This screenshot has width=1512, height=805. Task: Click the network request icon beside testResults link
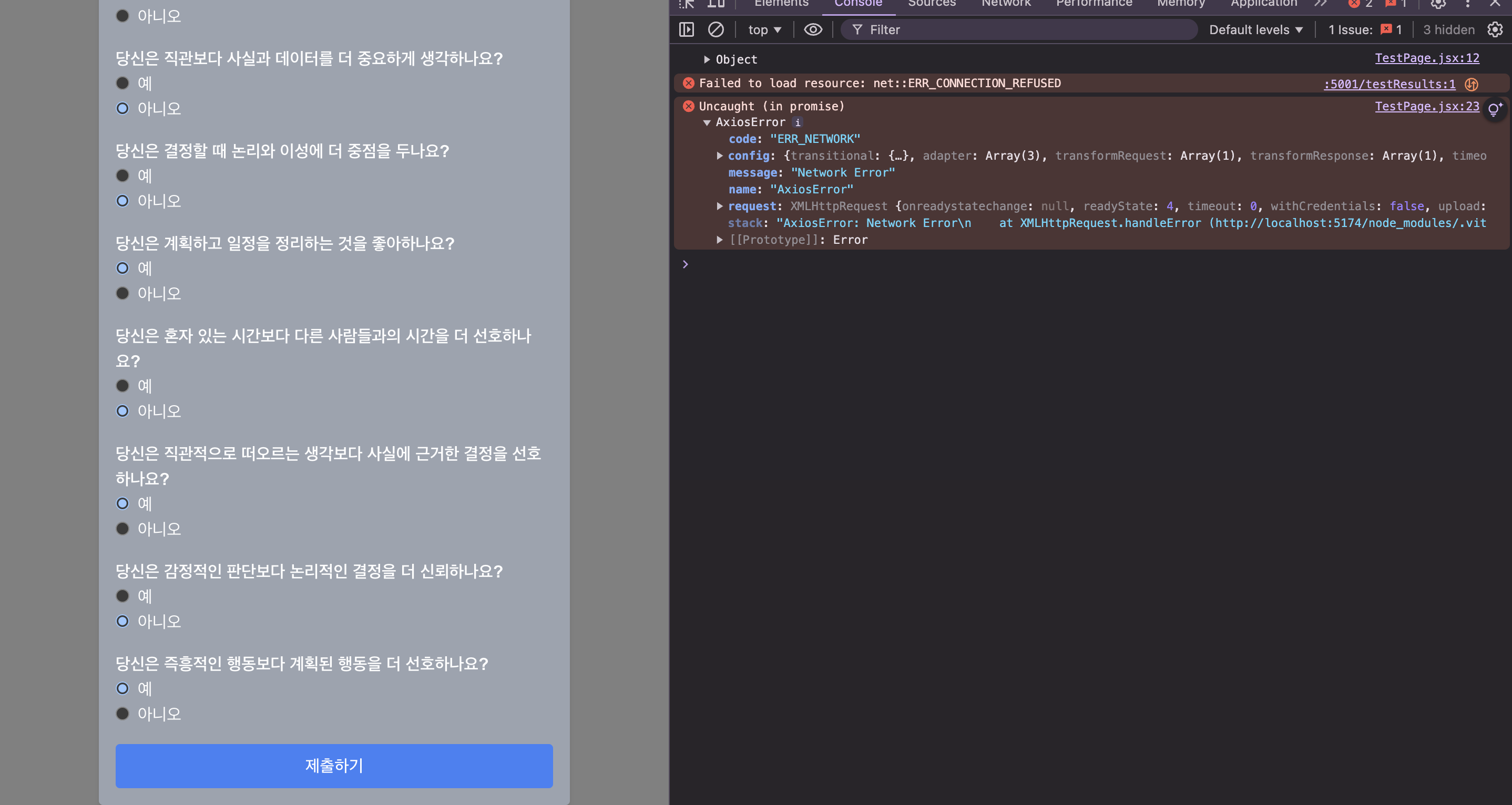(x=1471, y=84)
